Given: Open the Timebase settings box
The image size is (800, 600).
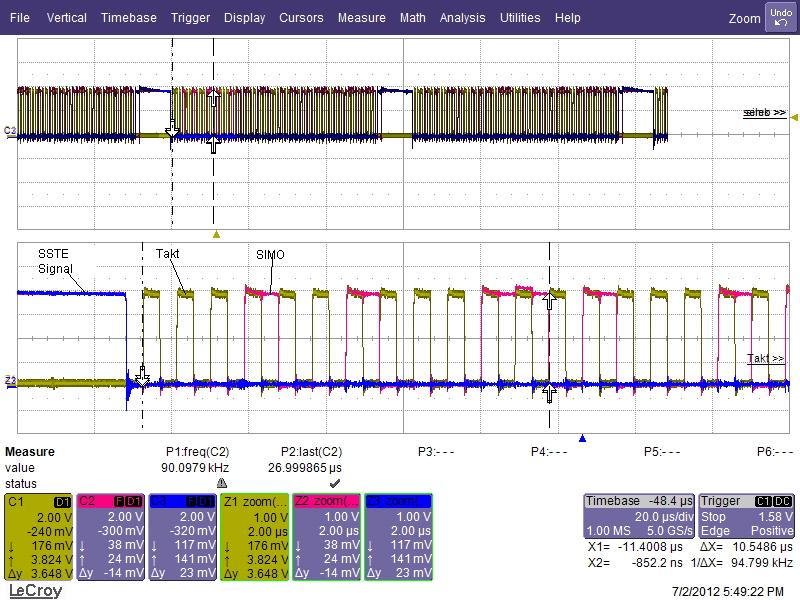Looking at the screenshot, I should coord(639,516).
